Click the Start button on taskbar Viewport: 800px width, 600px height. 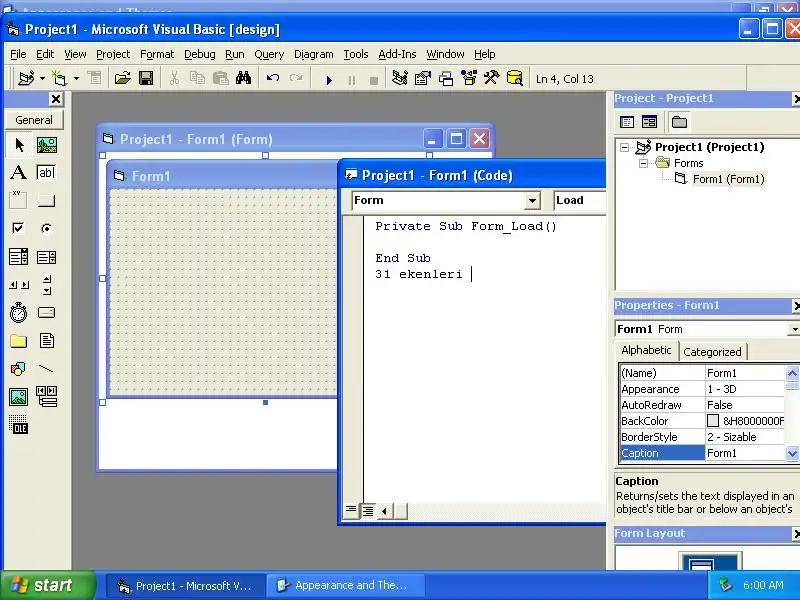(47, 585)
